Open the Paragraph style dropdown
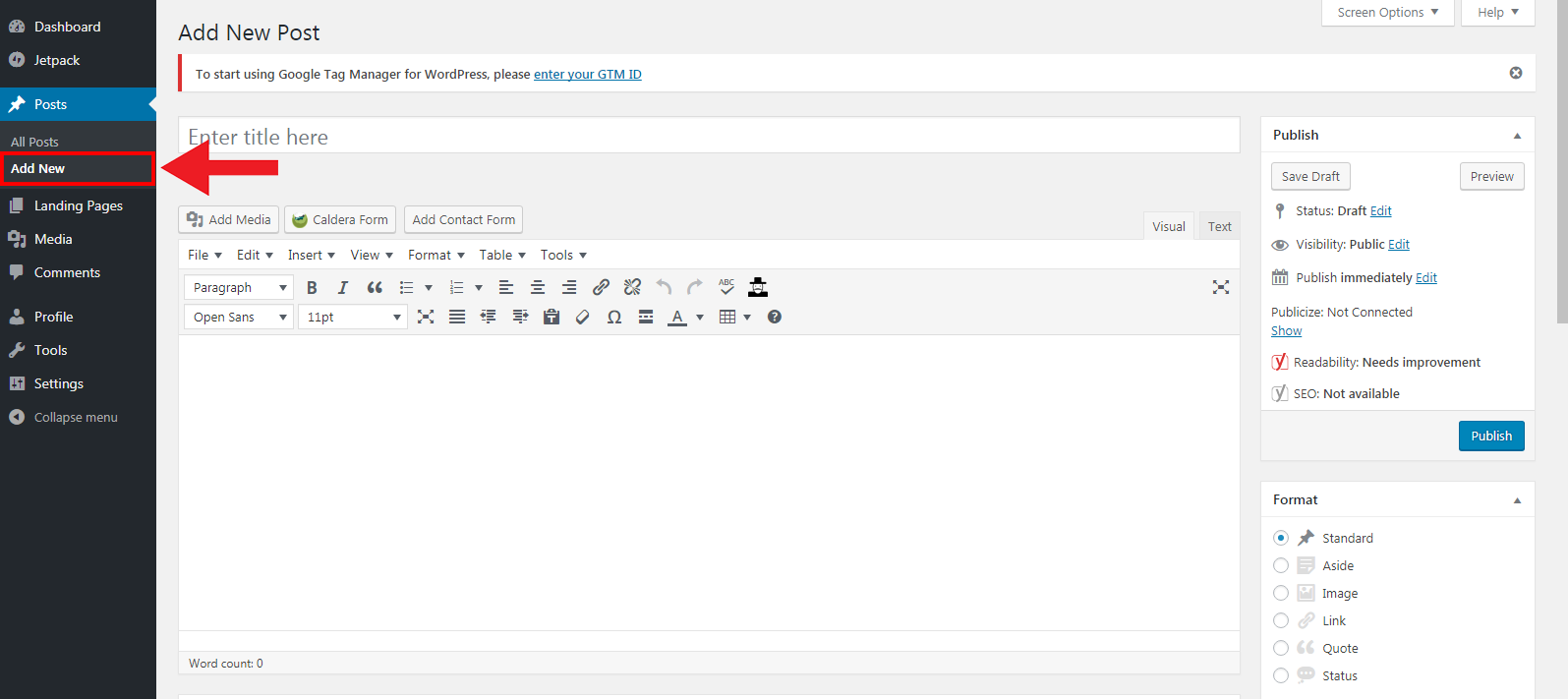 point(239,287)
